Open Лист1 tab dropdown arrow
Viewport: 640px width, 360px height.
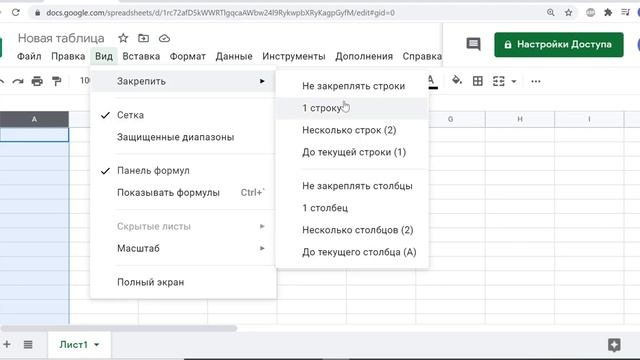(x=97, y=344)
